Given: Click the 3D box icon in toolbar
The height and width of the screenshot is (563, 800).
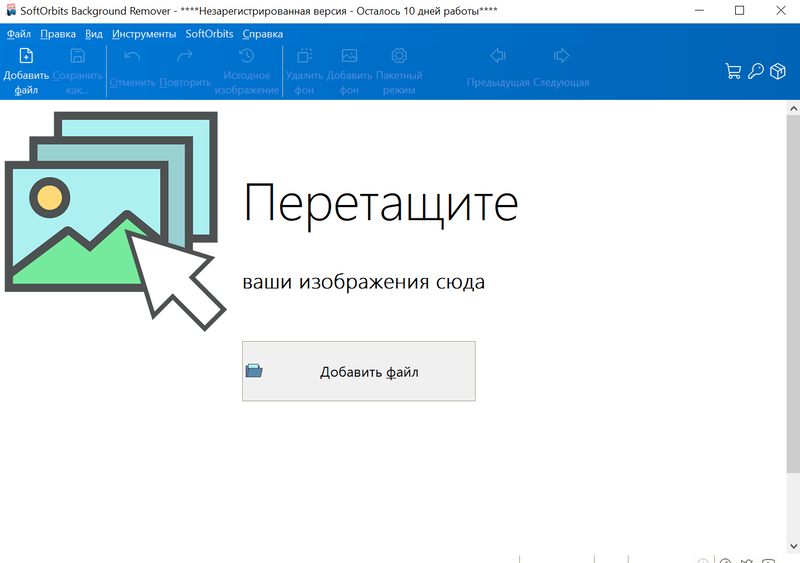Looking at the screenshot, I should pyautogui.click(x=778, y=71).
